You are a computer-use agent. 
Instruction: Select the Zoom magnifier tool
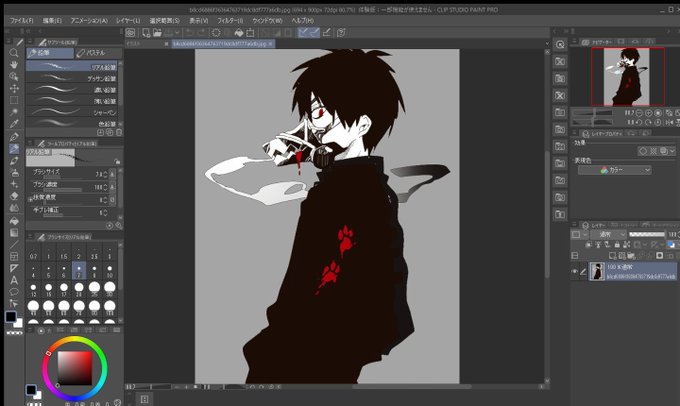pyautogui.click(x=14, y=53)
